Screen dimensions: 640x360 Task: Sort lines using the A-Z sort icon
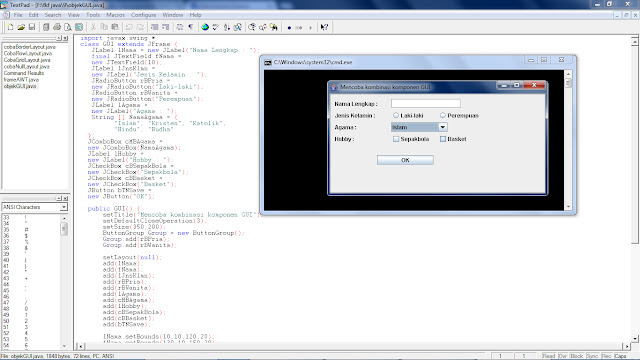coord(227,27)
